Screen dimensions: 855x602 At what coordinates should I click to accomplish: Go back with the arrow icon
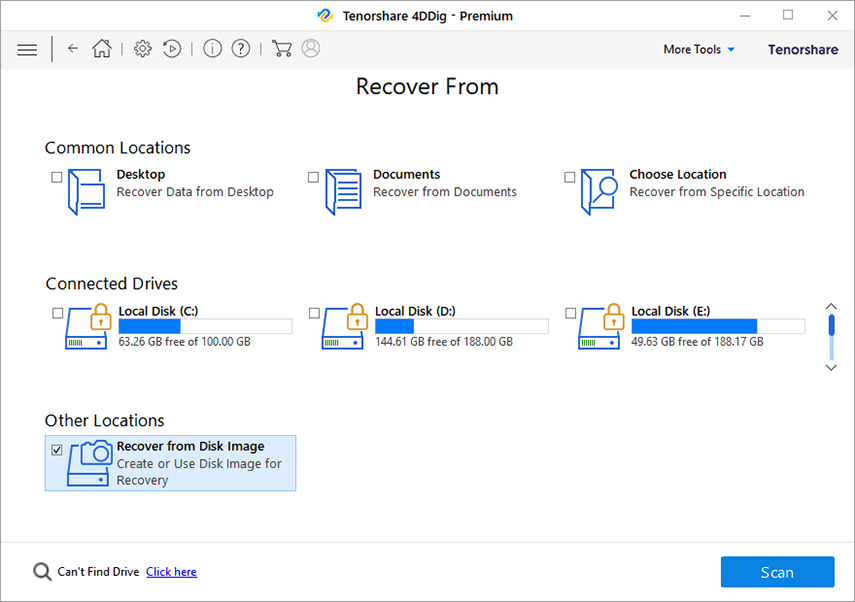pos(73,49)
